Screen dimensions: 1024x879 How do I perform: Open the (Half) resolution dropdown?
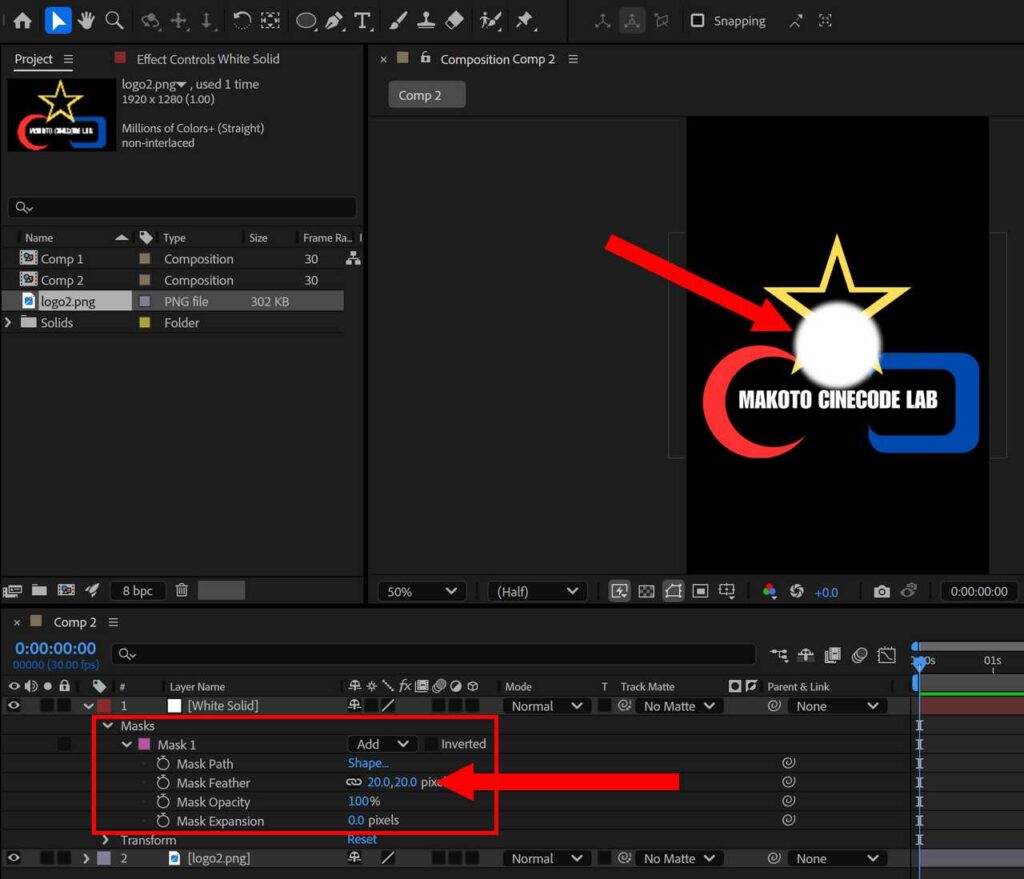(x=537, y=592)
